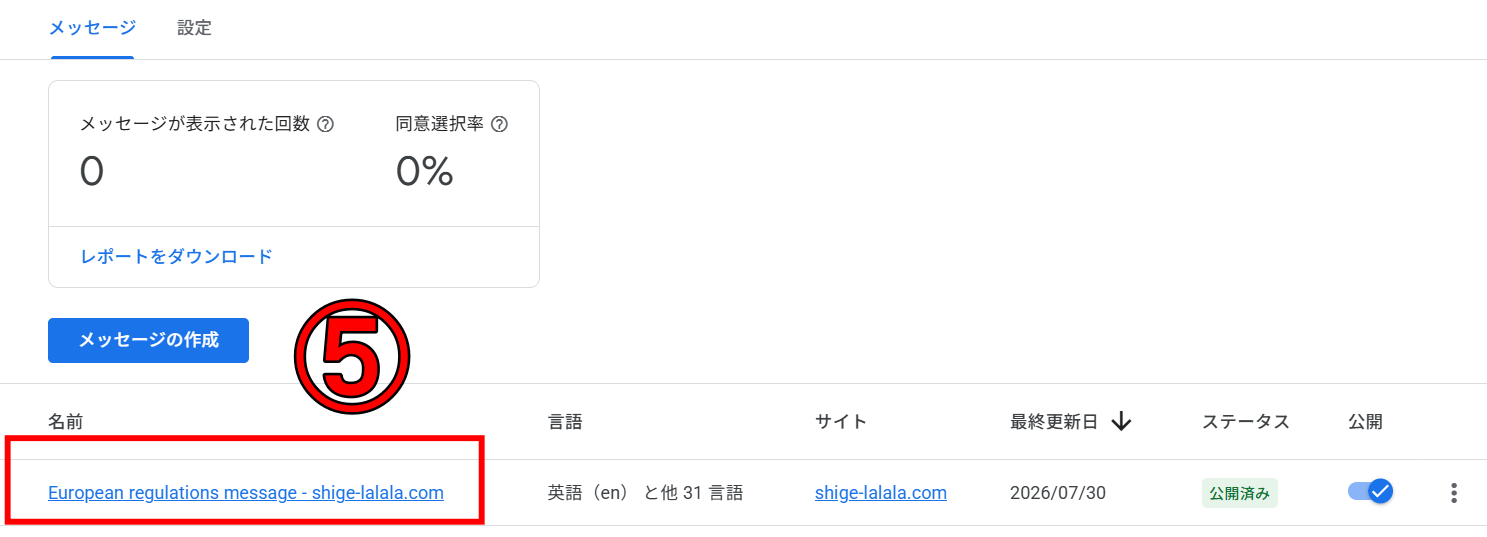Click the 2026/07/30 date cell
Image resolution: width=1487 pixels, height=537 pixels.
(1058, 493)
